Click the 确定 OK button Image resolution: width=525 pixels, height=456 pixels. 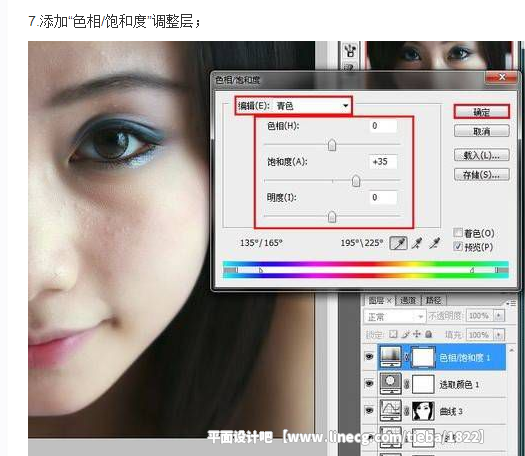pos(481,112)
